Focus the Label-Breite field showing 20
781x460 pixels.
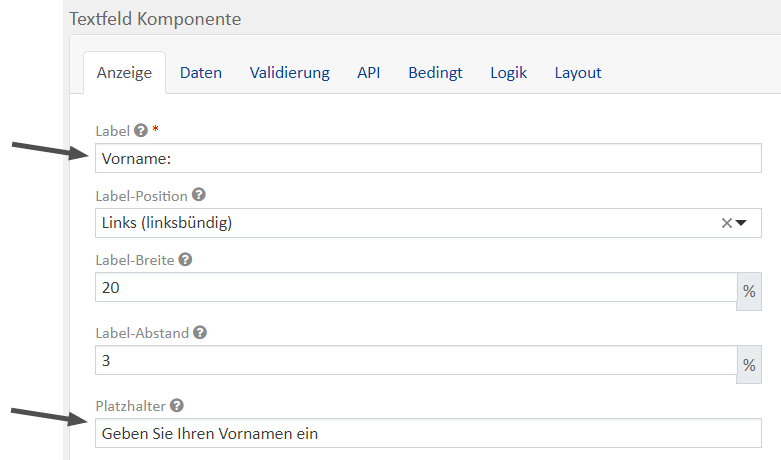tap(416, 288)
